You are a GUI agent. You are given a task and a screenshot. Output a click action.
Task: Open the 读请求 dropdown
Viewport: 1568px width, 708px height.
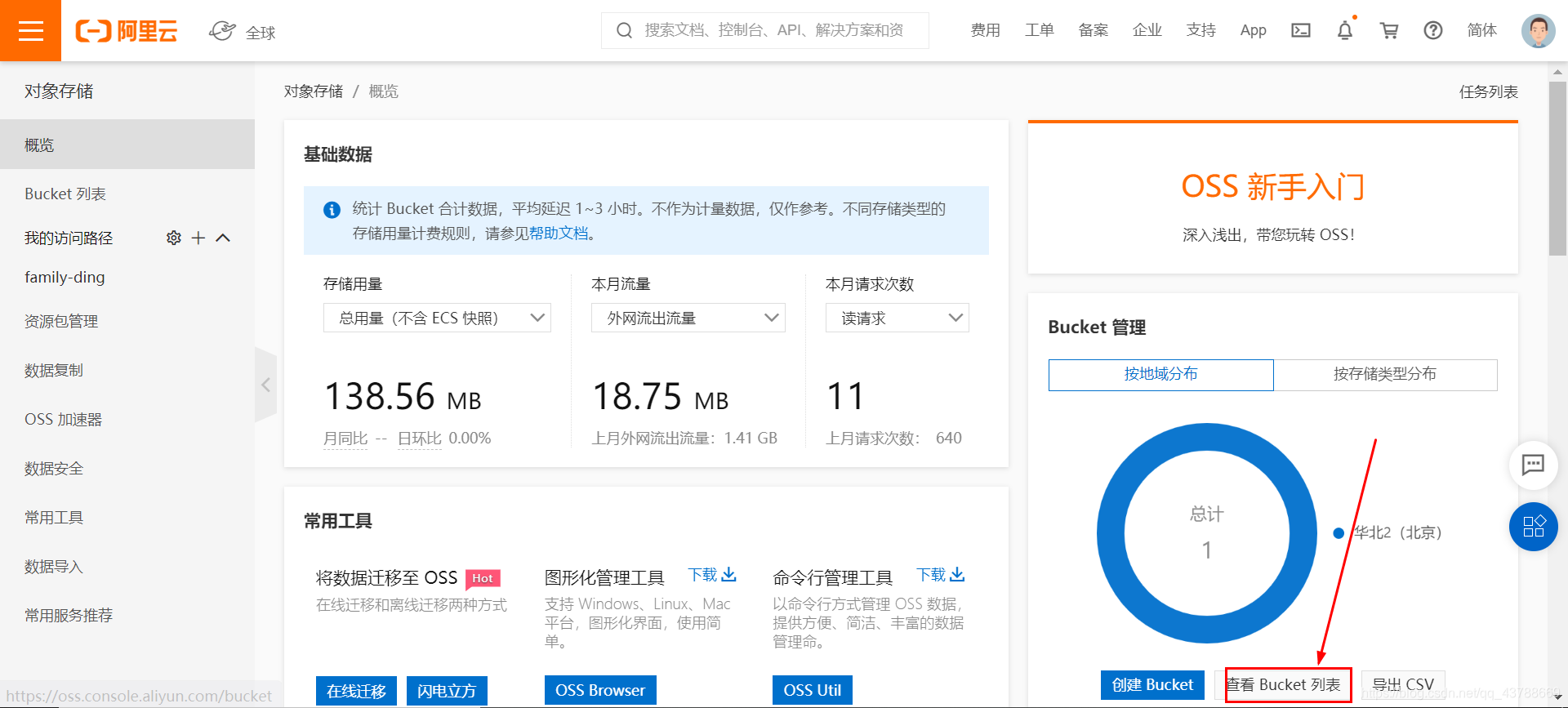tap(898, 318)
